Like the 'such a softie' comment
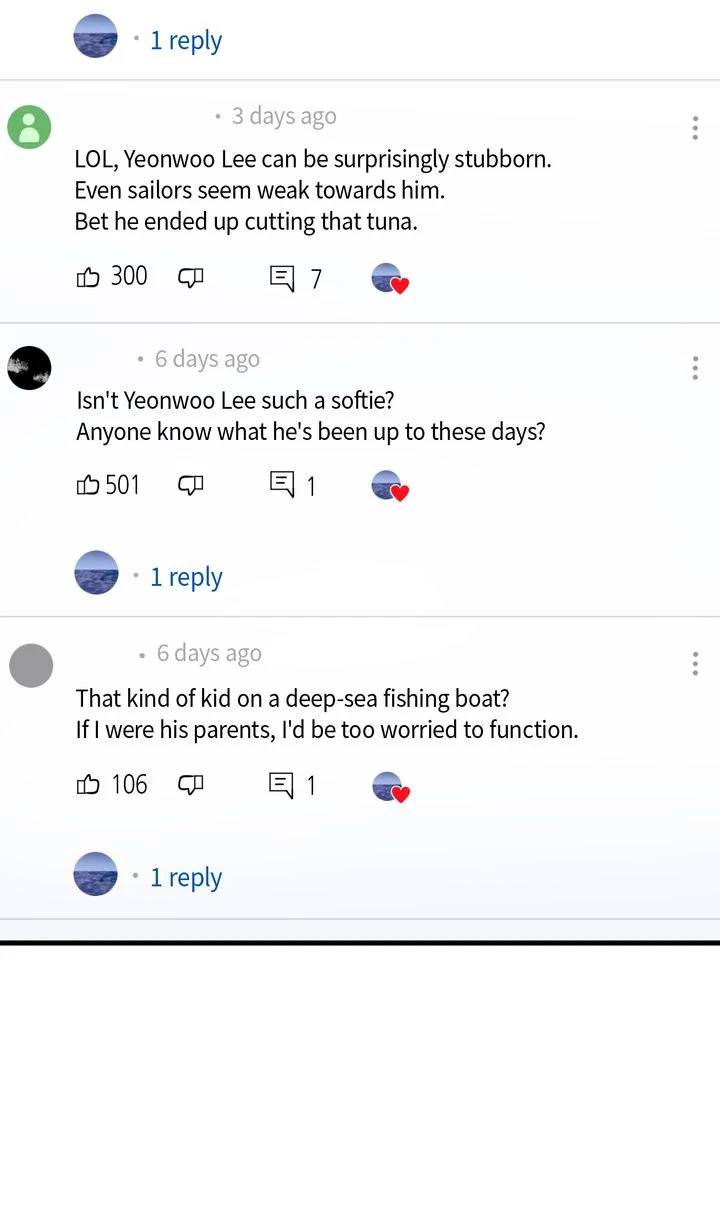720x1205 pixels. pyautogui.click(x=88, y=486)
